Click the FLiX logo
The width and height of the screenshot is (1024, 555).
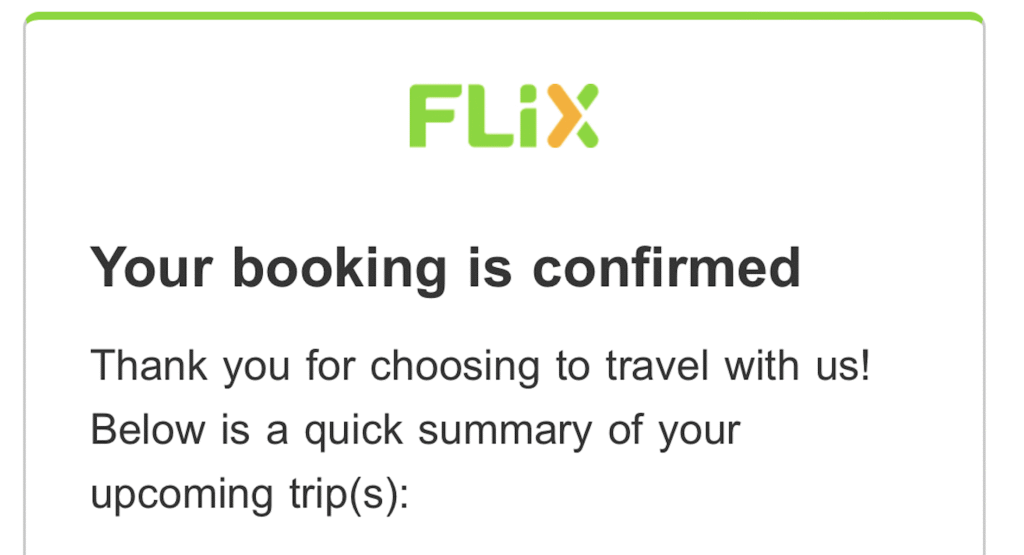(504, 116)
